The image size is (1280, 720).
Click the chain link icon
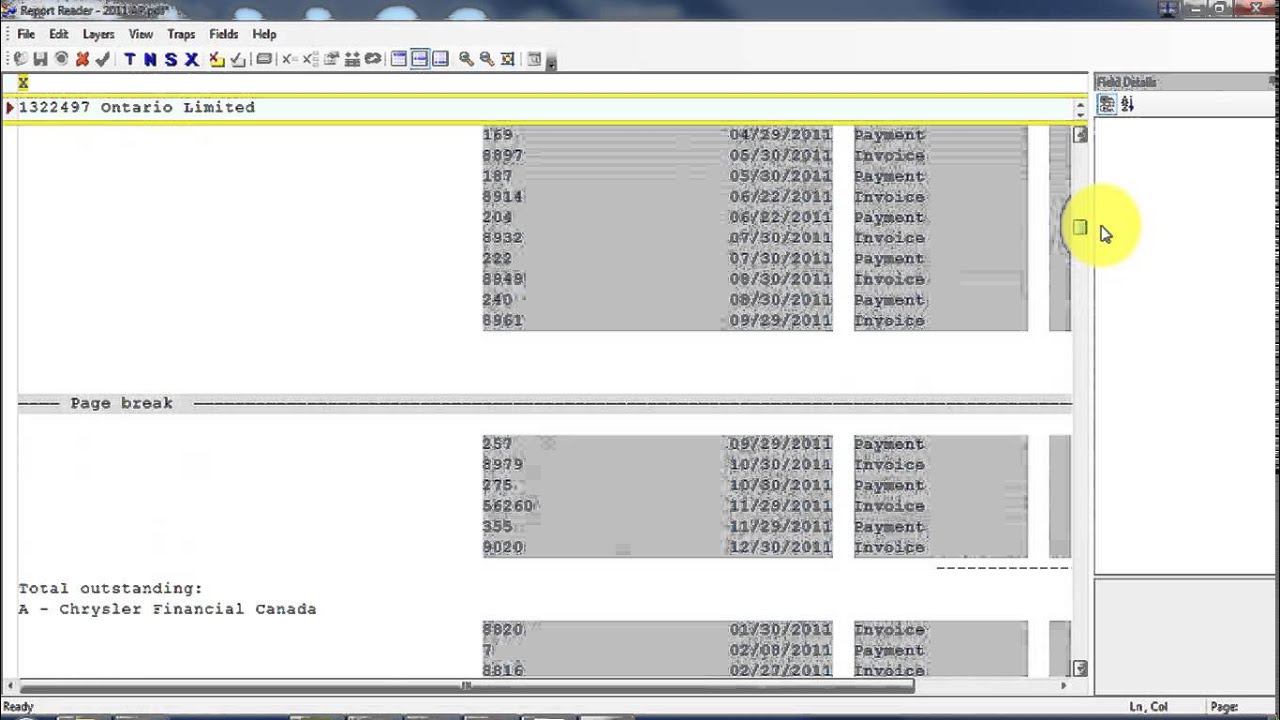point(373,59)
